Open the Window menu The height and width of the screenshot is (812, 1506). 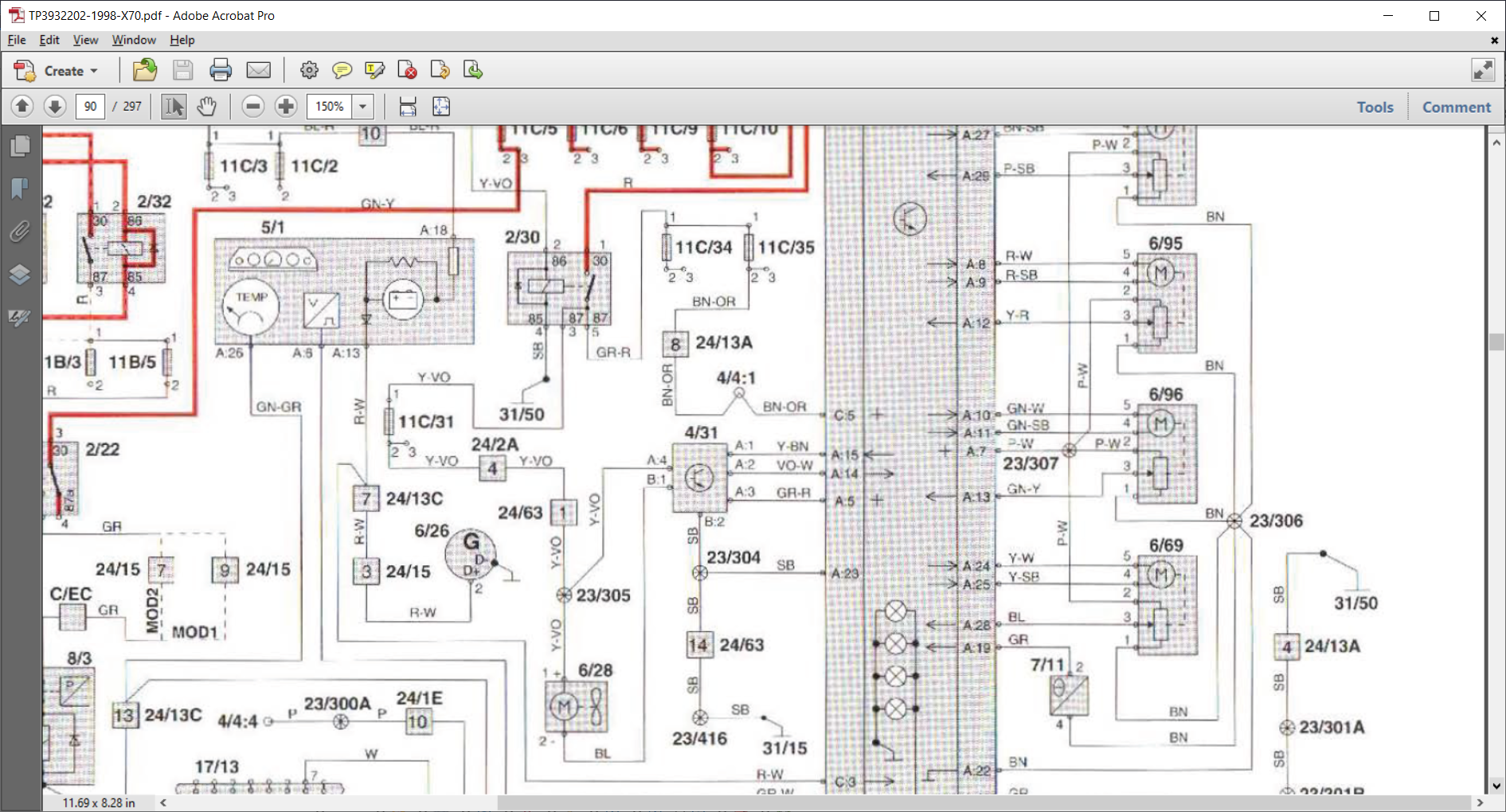point(133,40)
